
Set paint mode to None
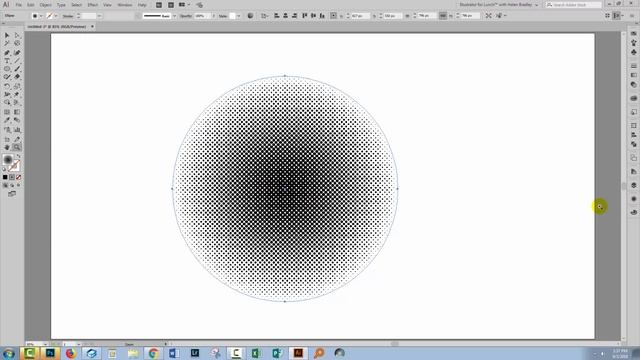(18, 177)
